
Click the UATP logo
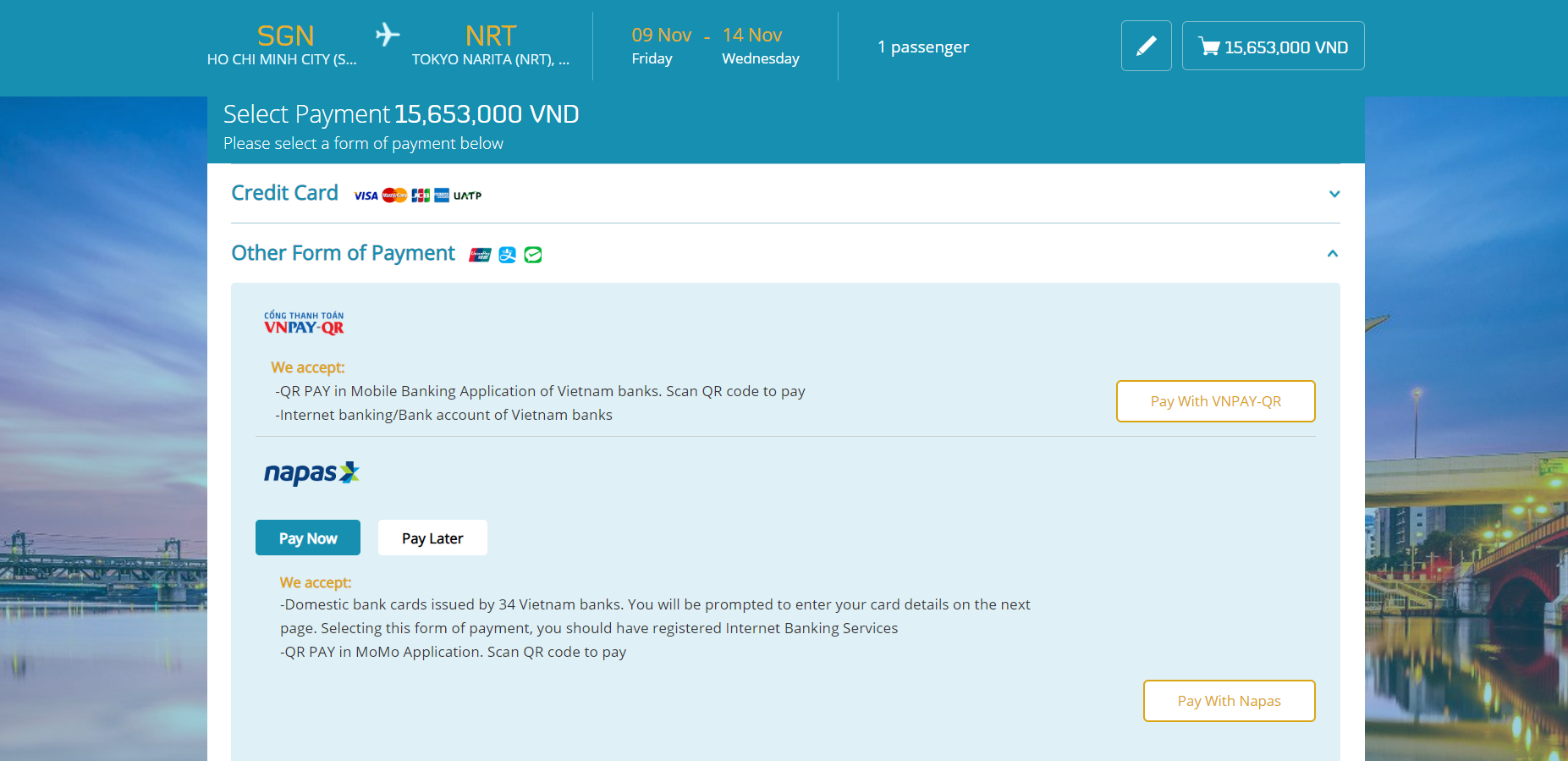pos(467,196)
